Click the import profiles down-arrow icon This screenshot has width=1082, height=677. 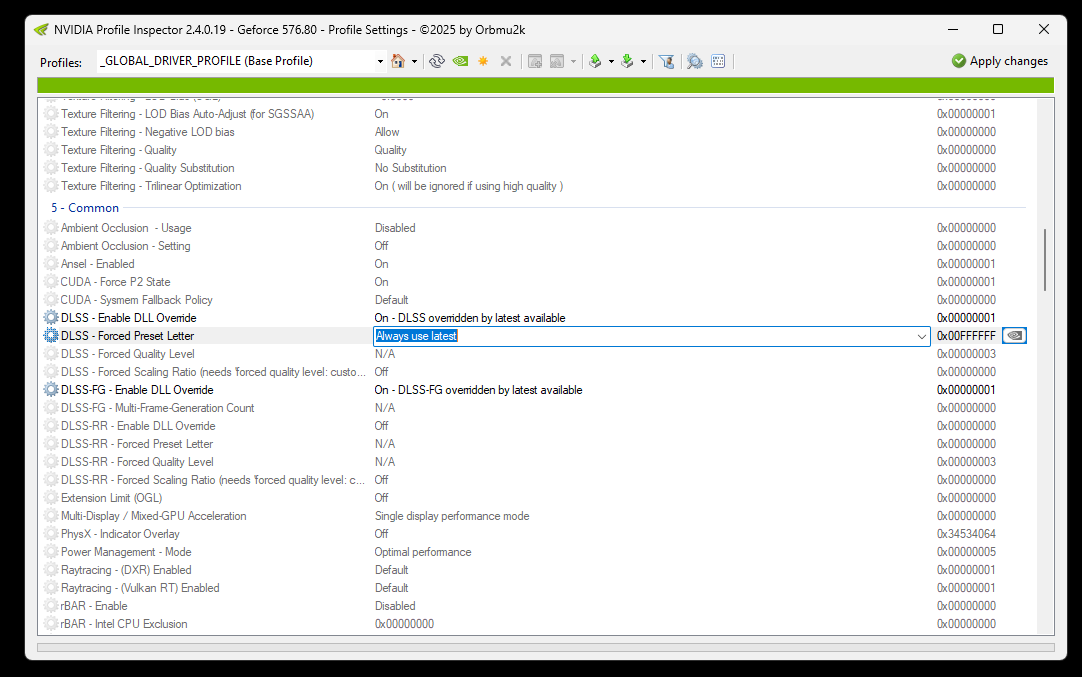click(627, 61)
